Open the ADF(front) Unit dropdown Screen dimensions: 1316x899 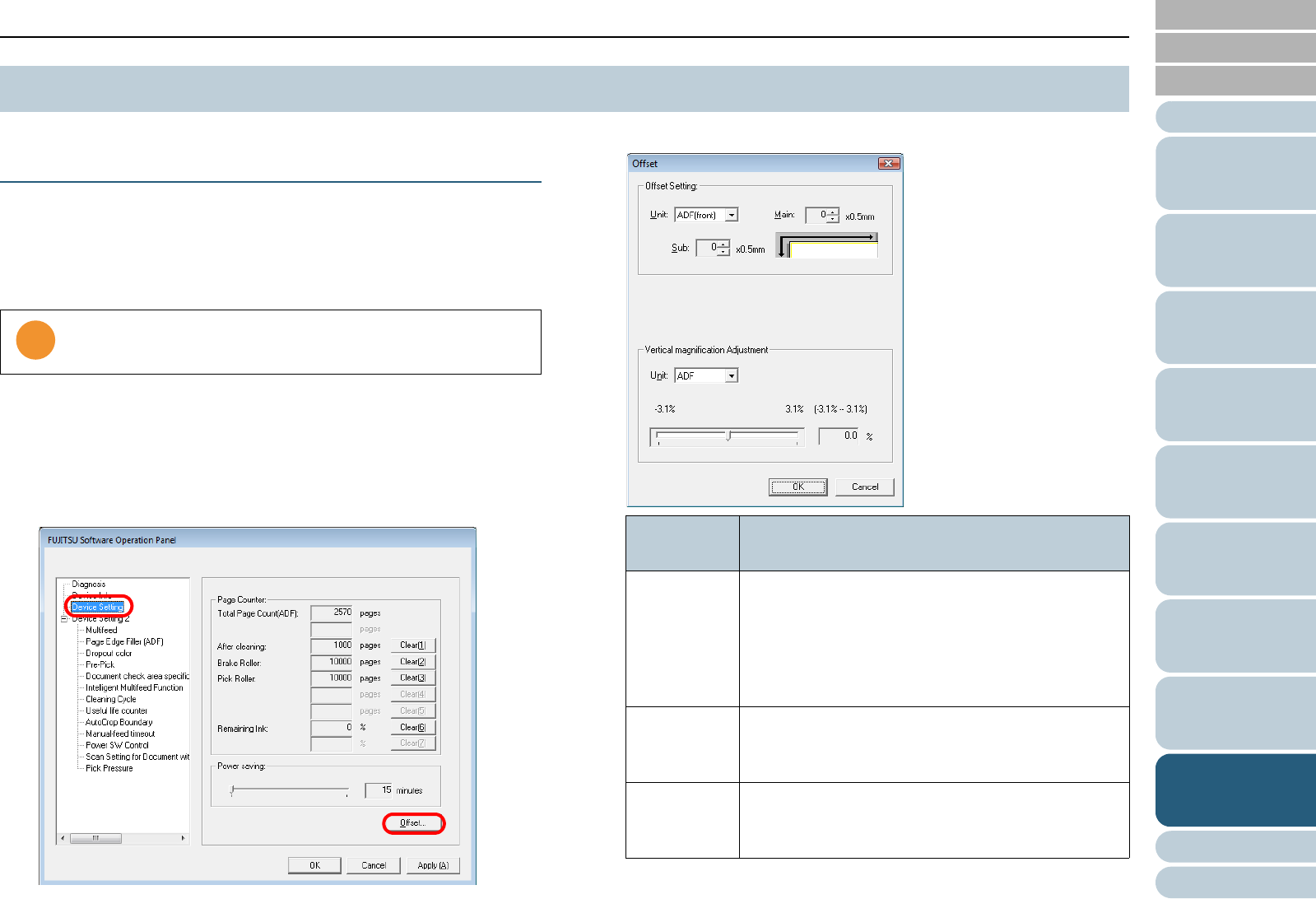731,215
